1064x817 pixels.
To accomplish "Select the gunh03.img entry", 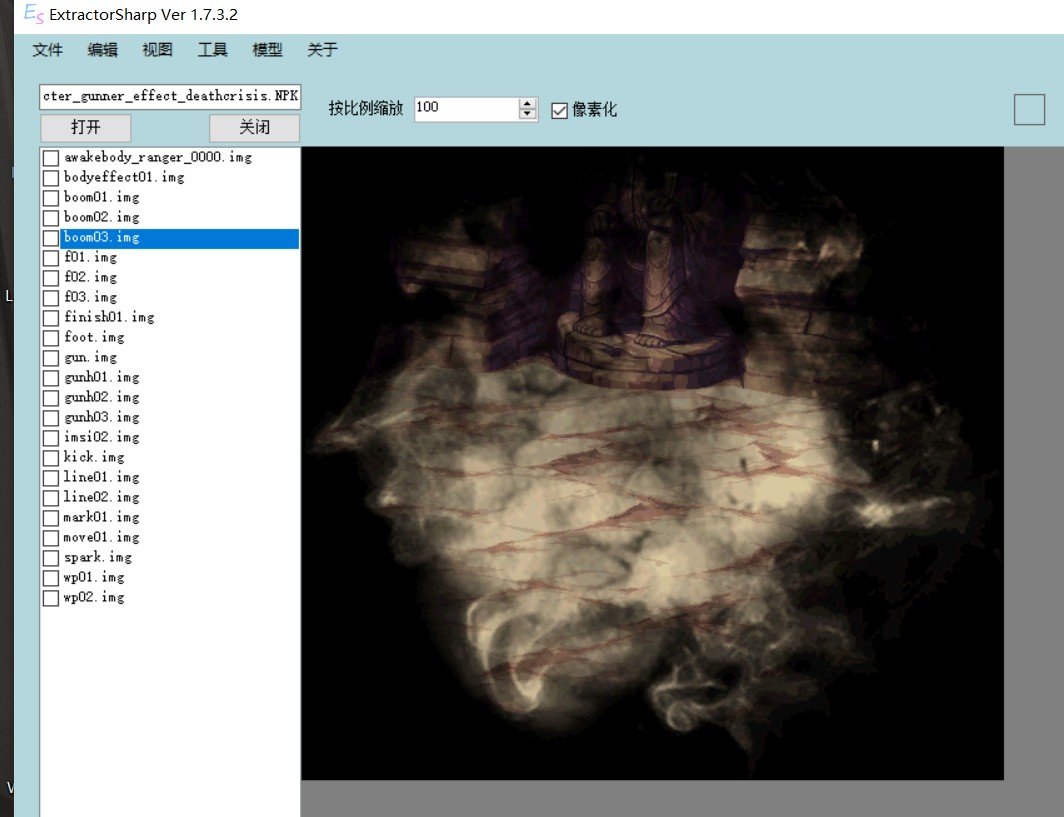I will 102,417.
